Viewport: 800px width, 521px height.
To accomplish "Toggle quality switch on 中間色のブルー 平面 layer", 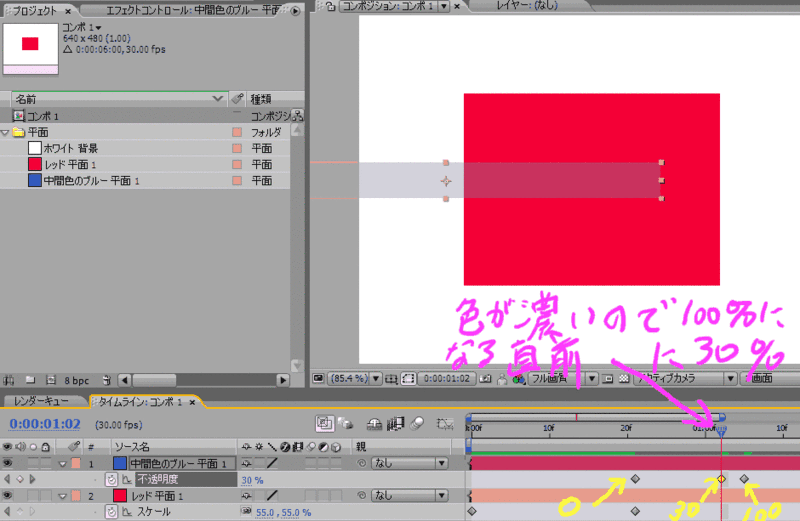I will tap(272, 463).
